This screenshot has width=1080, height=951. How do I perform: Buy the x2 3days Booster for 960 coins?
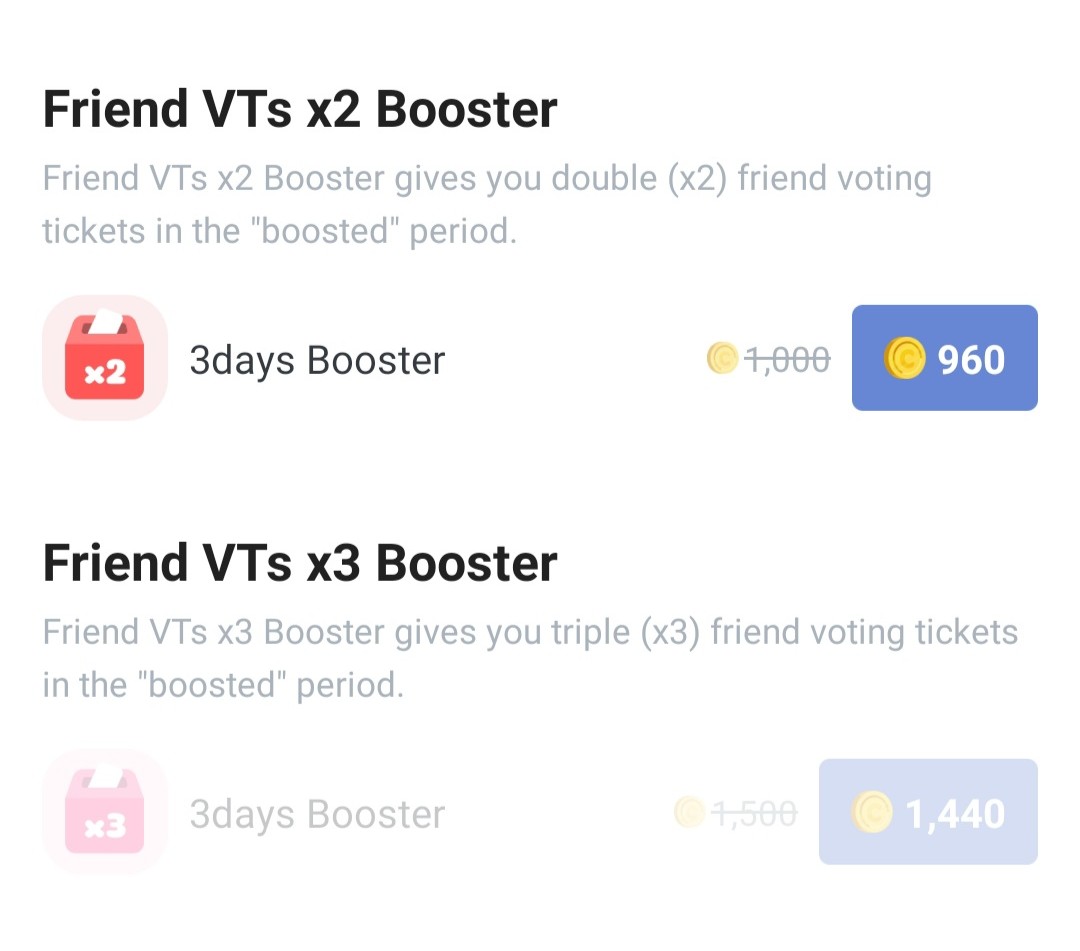tap(944, 358)
